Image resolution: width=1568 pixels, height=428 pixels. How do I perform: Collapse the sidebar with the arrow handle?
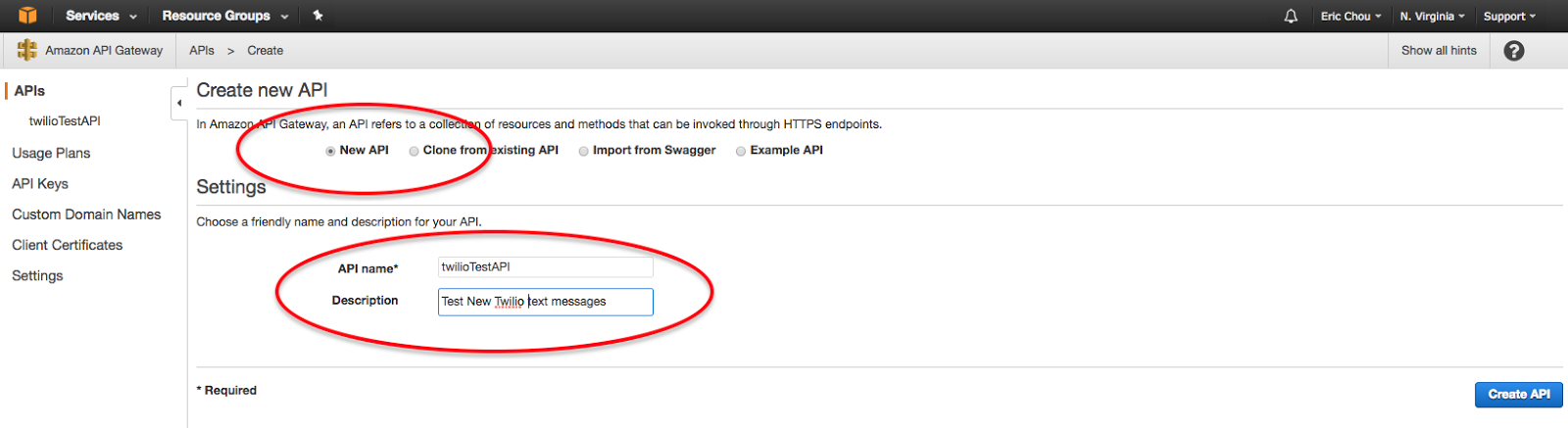pyautogui.click(x=179, y=103)
